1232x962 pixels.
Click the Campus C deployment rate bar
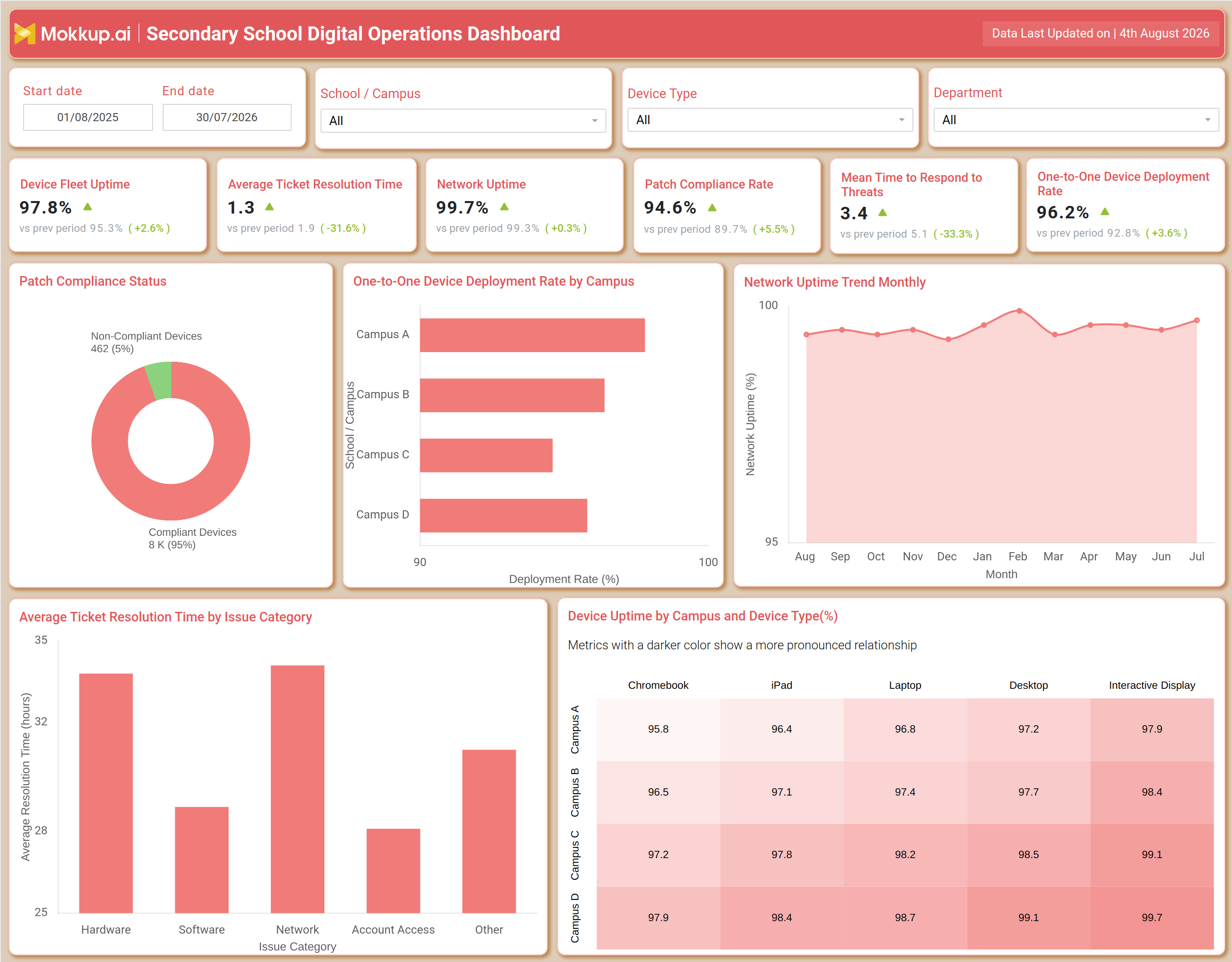tap(486, 456)
